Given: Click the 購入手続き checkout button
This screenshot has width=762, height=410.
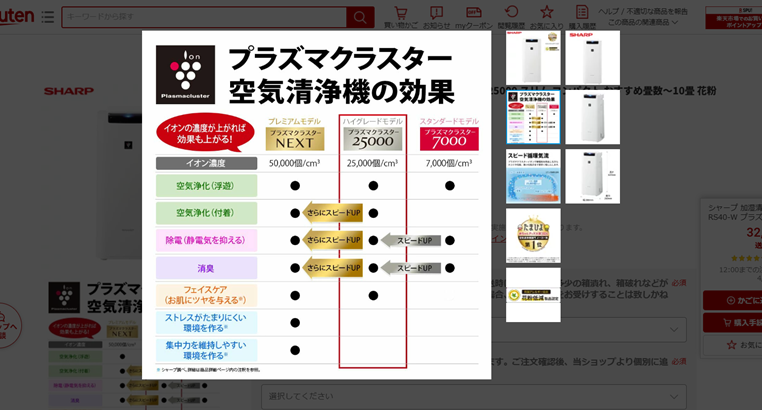Looking at the screenshot, I should pos(732,323).
